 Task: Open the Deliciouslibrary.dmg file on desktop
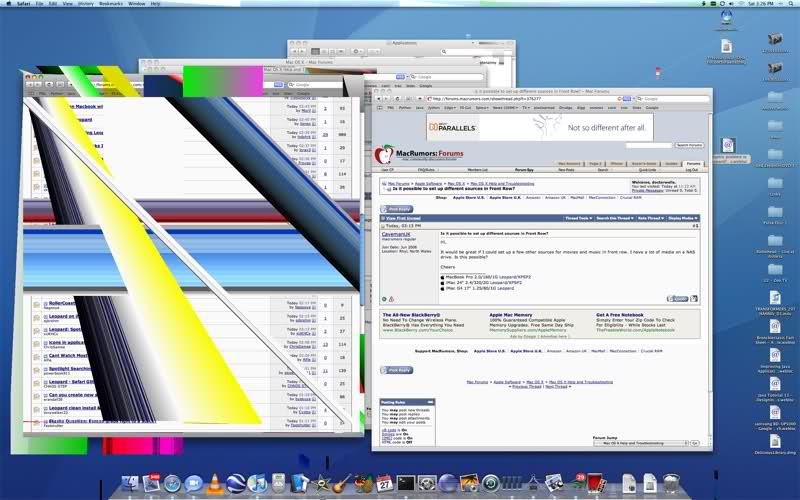pyautogui.click(x=775, y=443)
